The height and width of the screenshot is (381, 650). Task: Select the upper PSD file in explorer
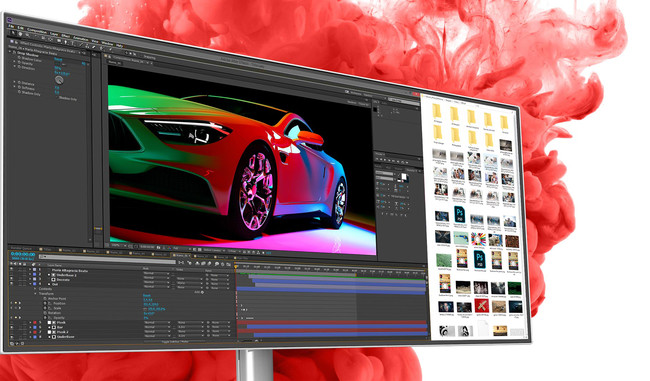click(x=459, y=214)
